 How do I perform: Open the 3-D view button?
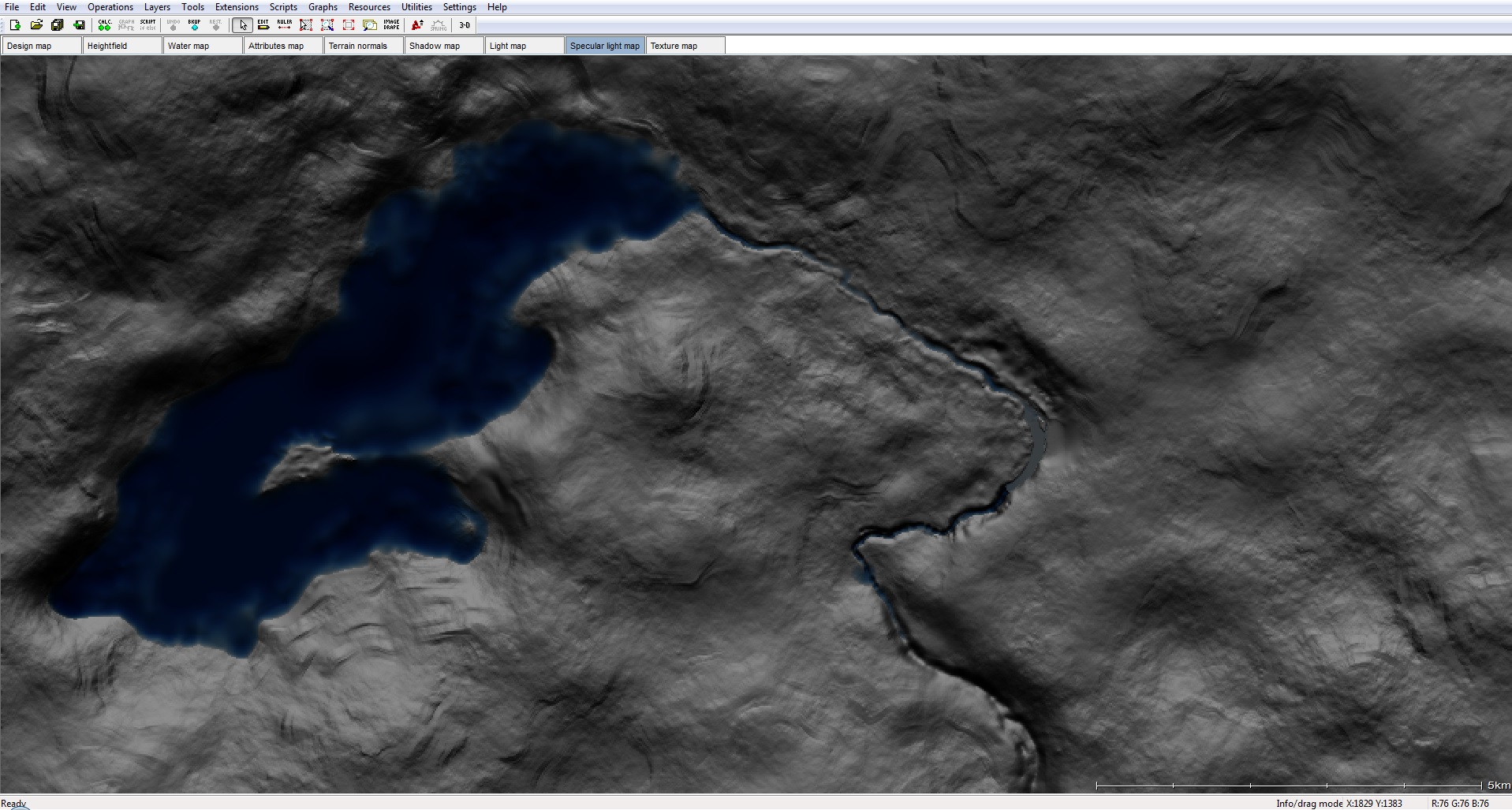[x=465, y=25]
